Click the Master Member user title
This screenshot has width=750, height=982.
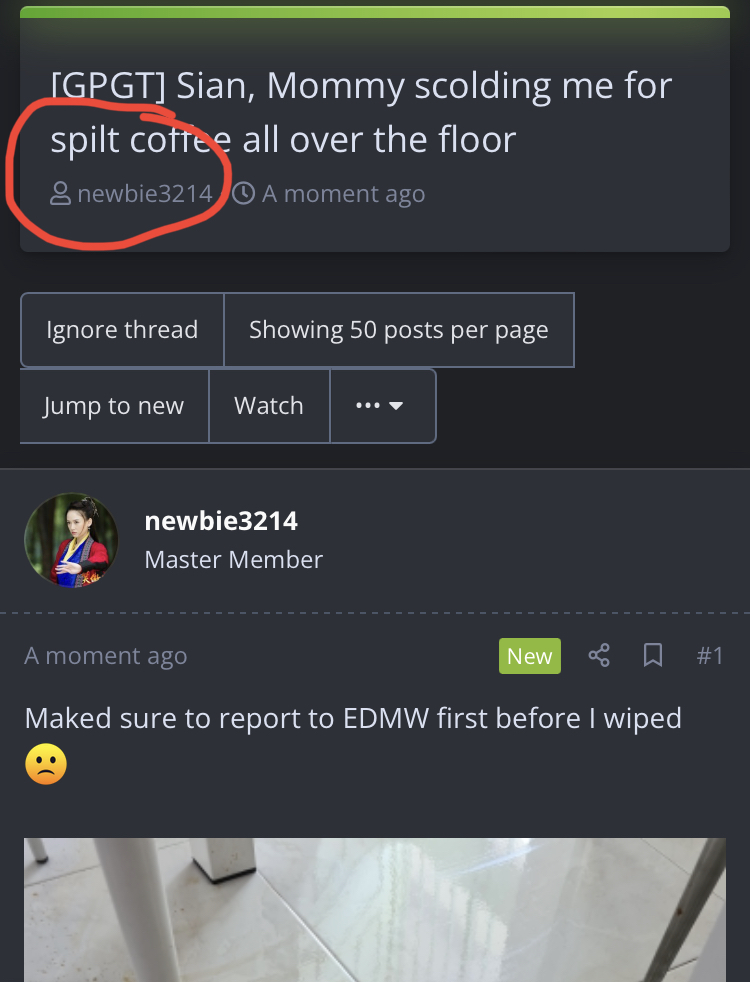(x=234, y=559)
